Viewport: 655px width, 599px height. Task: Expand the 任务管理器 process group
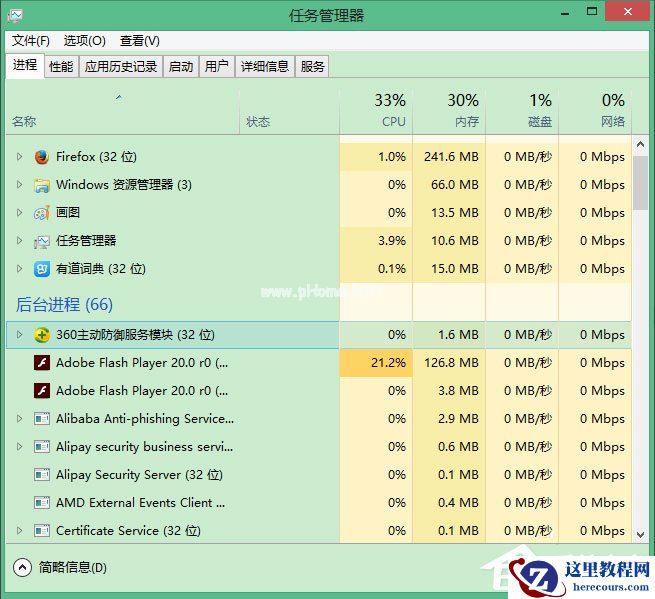point(19,241)
